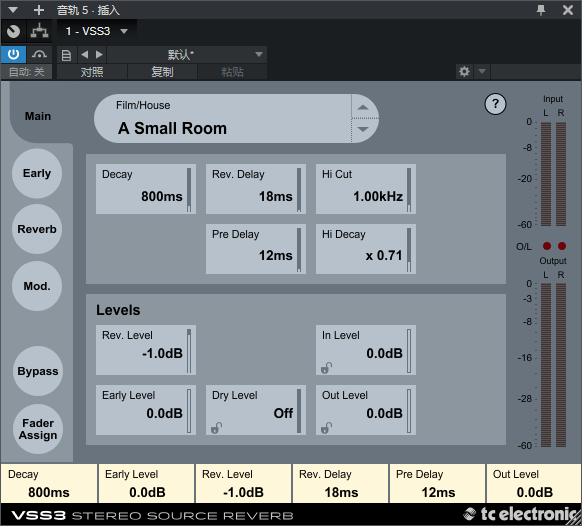Select previous preset with up arrow

pyautogui.click(x=363, y=107)
